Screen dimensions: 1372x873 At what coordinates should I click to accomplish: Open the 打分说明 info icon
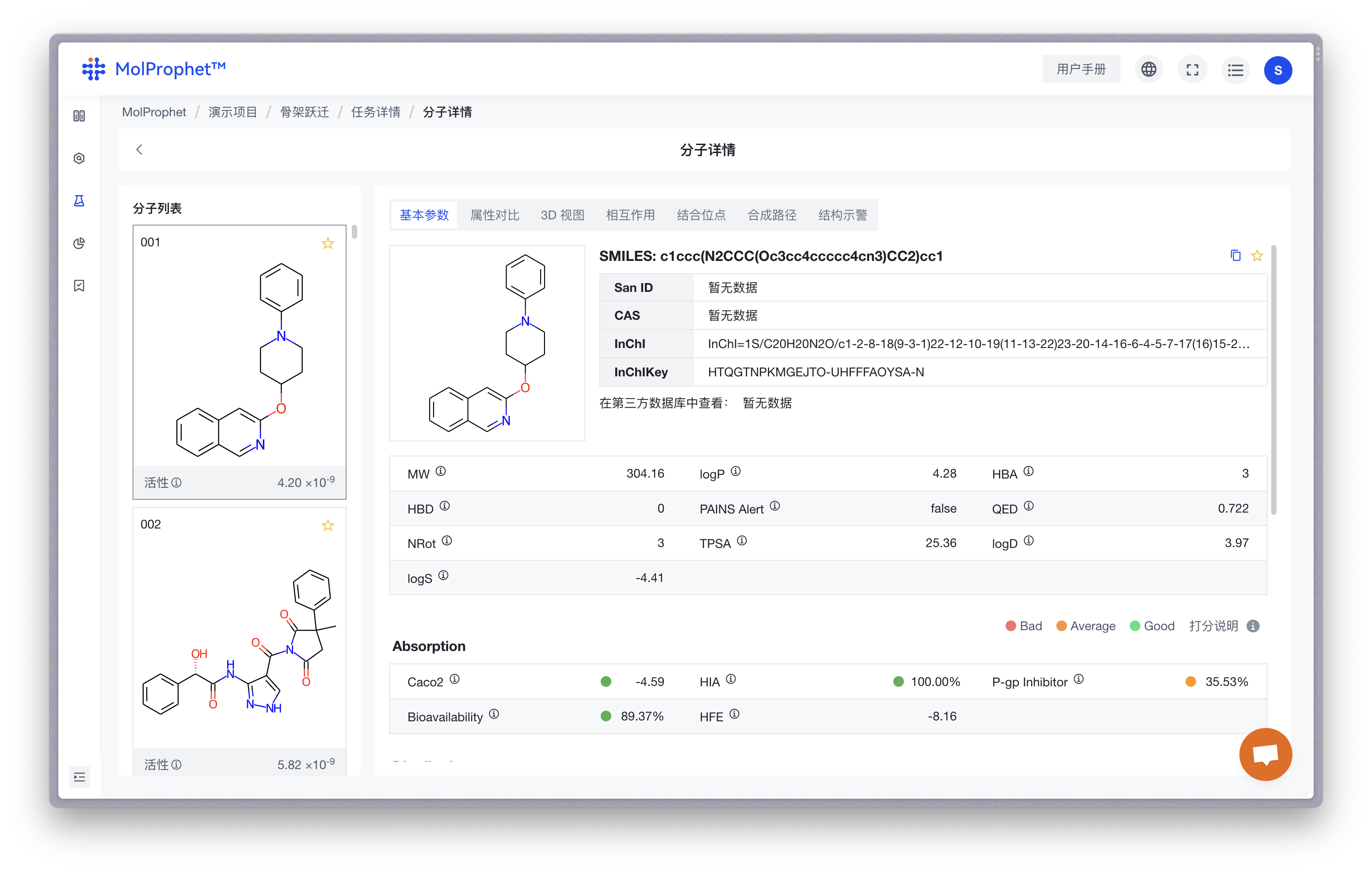coord(1252,626)
